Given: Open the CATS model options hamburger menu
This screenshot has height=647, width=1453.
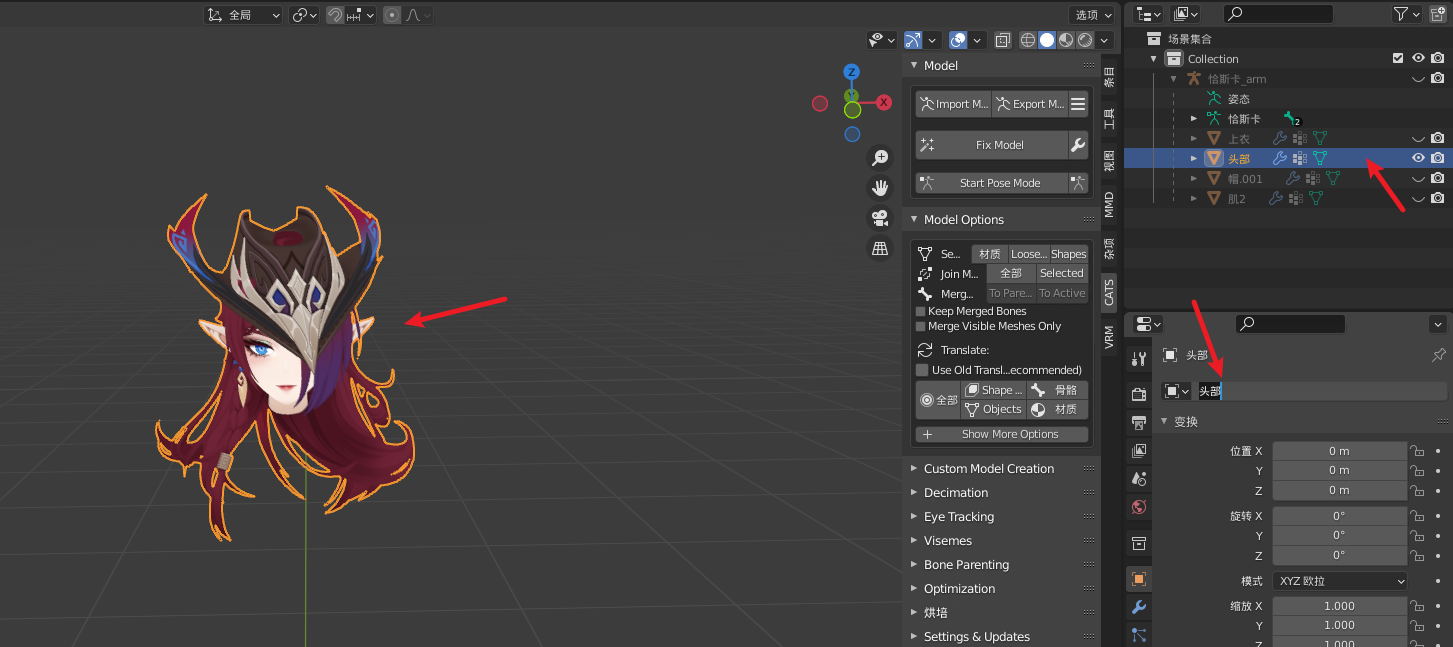Looking at the screenshot, I should click(x=1078, y=104).
